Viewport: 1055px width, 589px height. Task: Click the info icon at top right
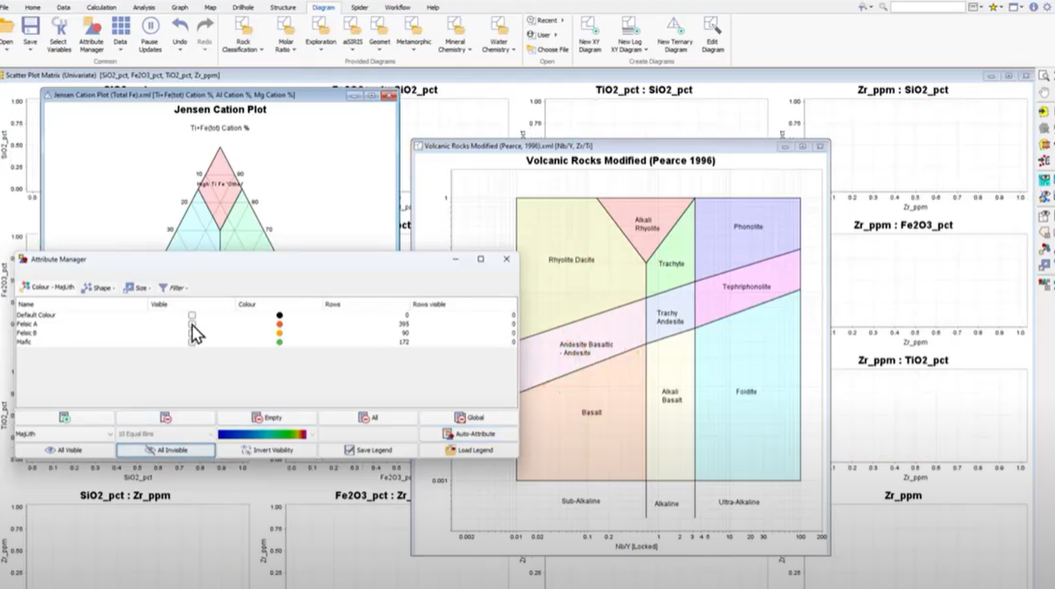pos(1033,7)
